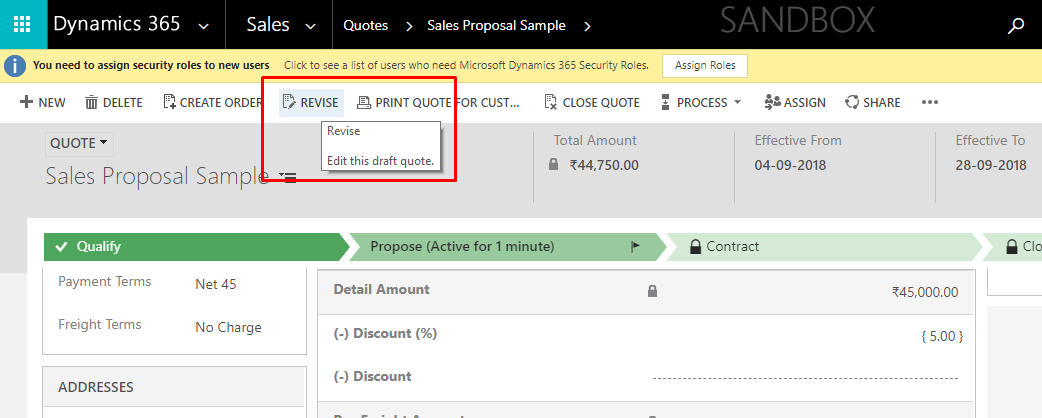
Task: Click the Total Amount value ₹44,750.00
Action: tap(604, 165)
